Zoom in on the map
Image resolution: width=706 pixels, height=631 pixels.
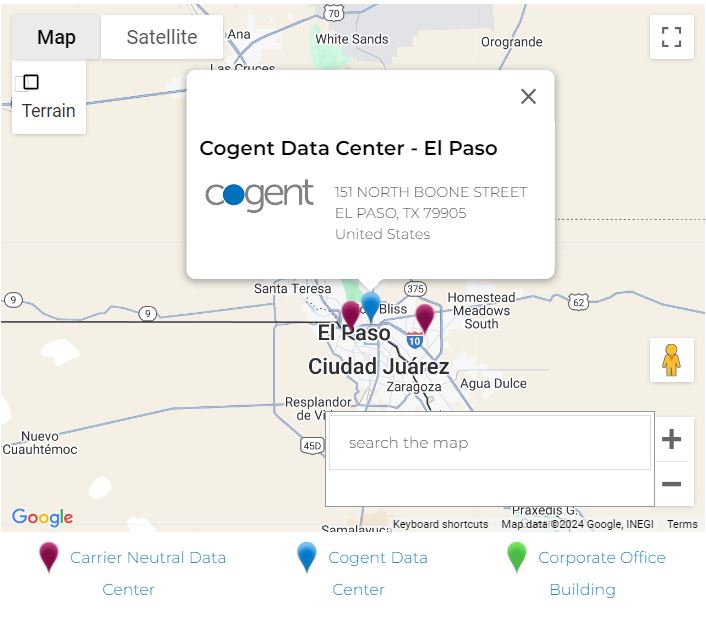pos(671,439)
